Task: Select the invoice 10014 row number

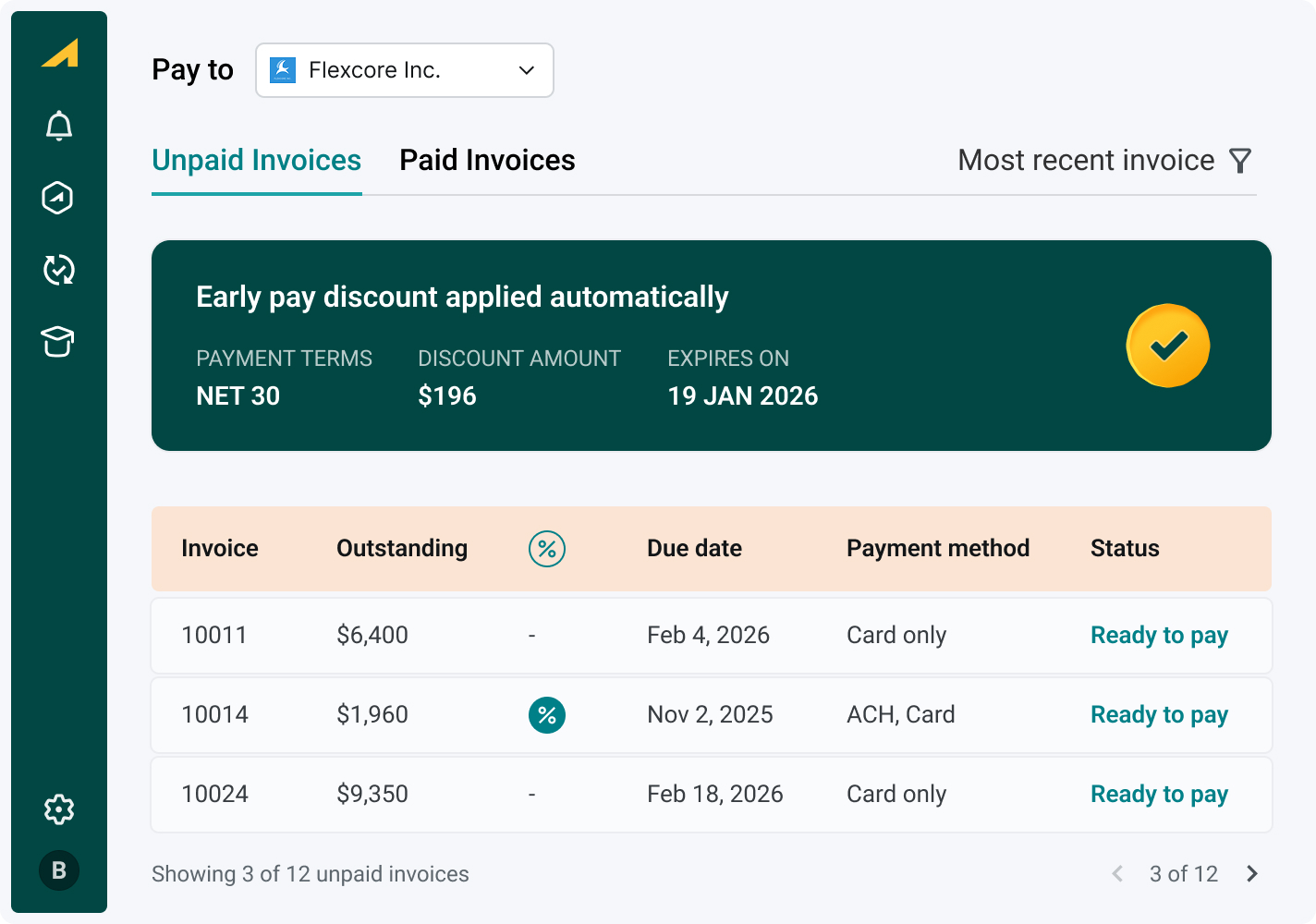Action: pos(215,715)
